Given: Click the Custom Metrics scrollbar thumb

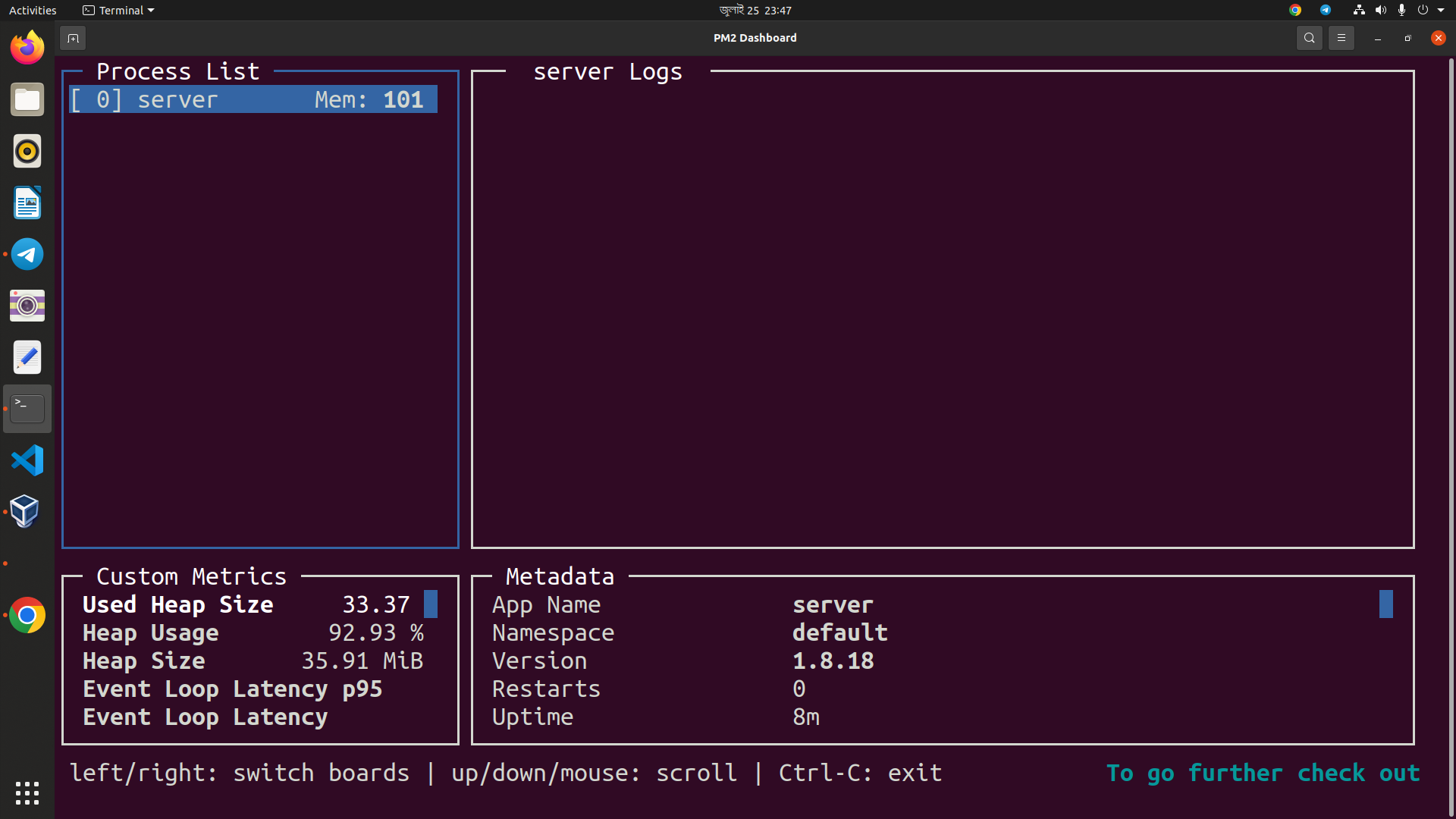Looking at the screenshot, I should [431, 604].
